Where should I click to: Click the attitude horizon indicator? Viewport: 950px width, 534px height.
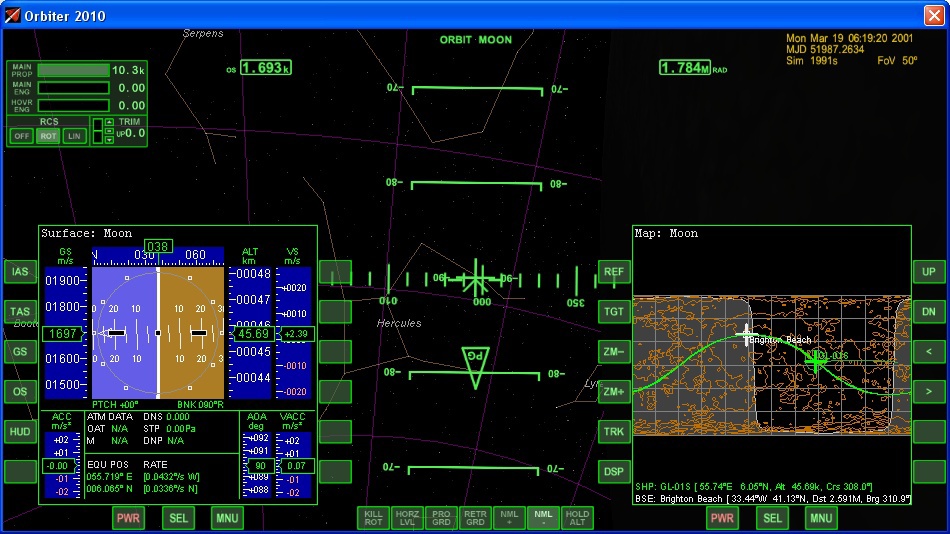tap(158, 333)
